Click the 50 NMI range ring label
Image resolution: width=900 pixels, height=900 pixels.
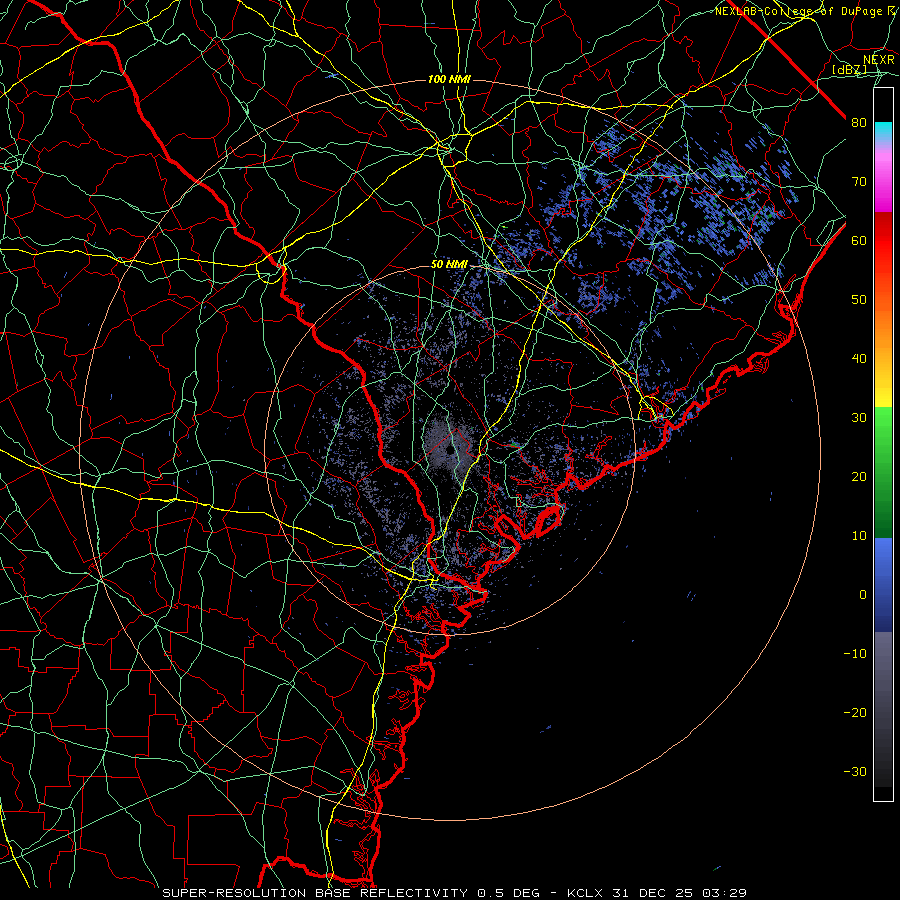(449, 265)
